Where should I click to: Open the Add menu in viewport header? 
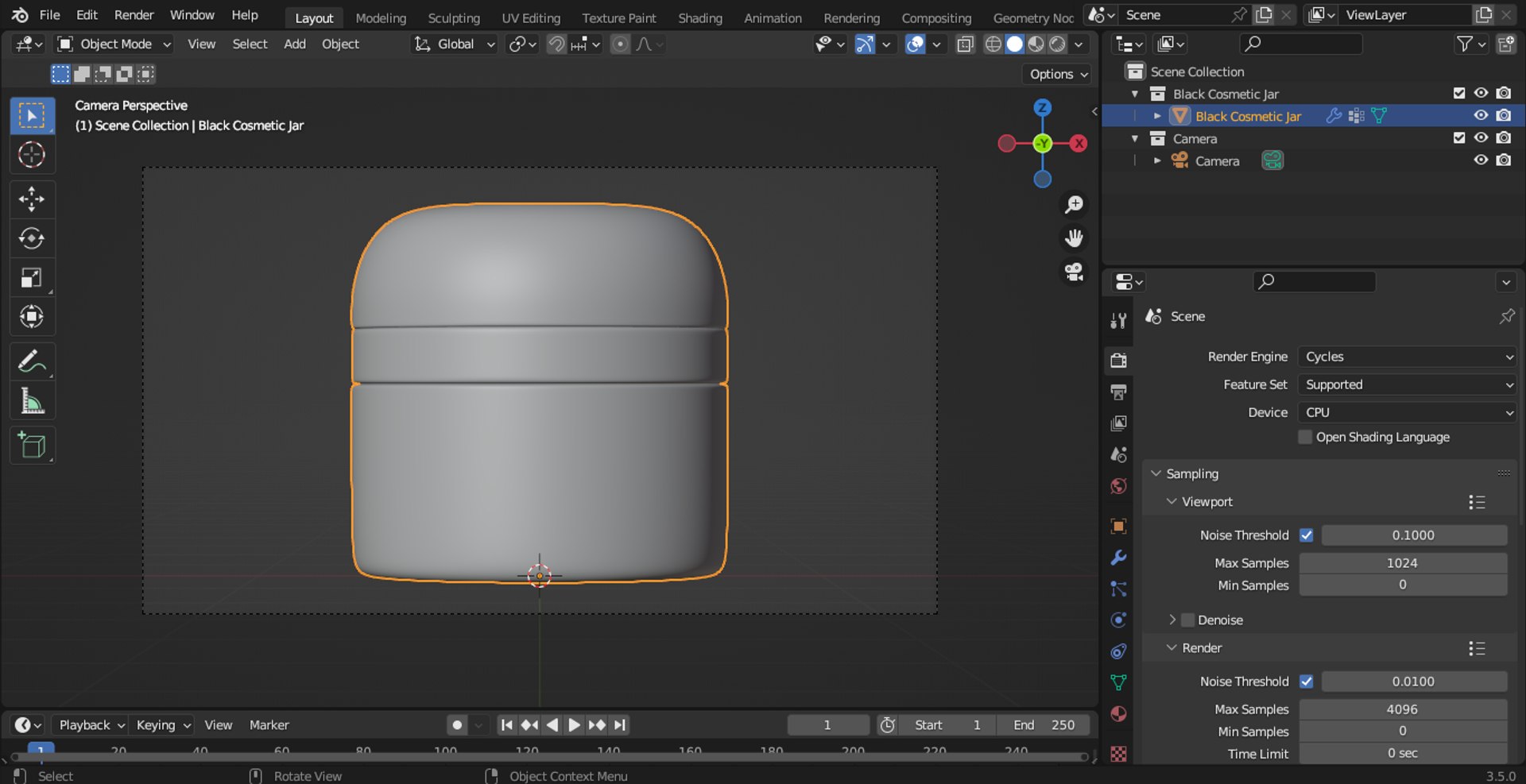[294, 44]
